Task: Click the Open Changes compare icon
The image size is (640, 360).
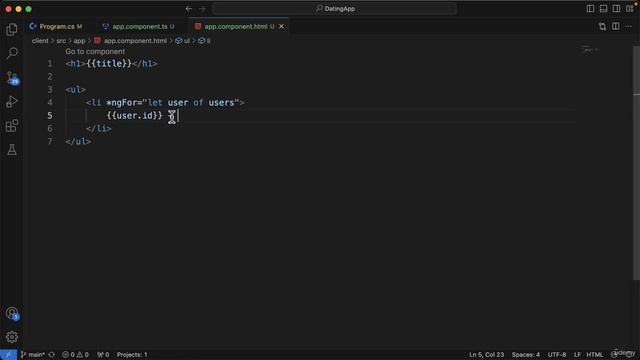Action: click(x=602, y=27)
